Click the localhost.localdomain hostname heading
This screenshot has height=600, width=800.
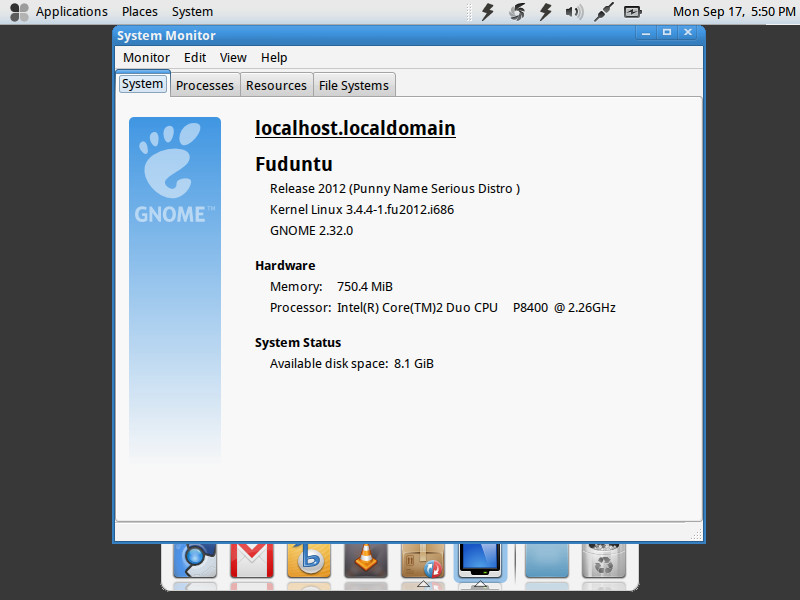[355, 128]
